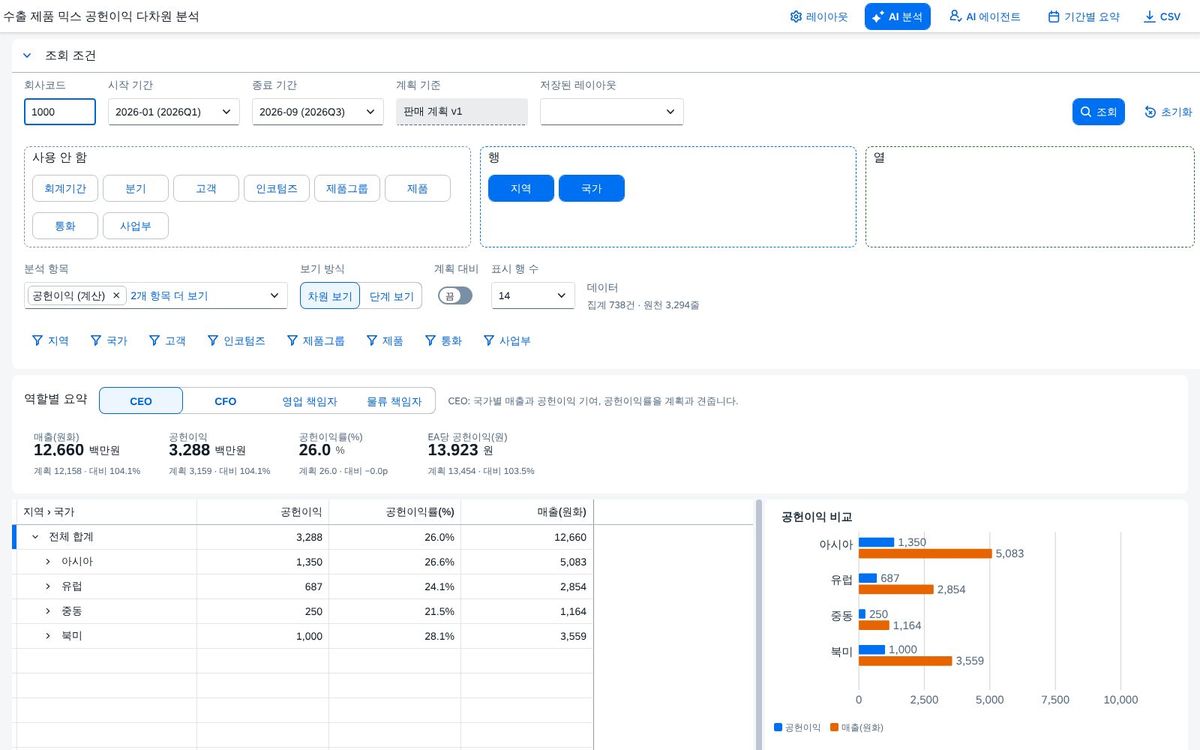Expand the 중동 region row
Image resolution: width=1200 pixels, height=750 pixels.
48,611
